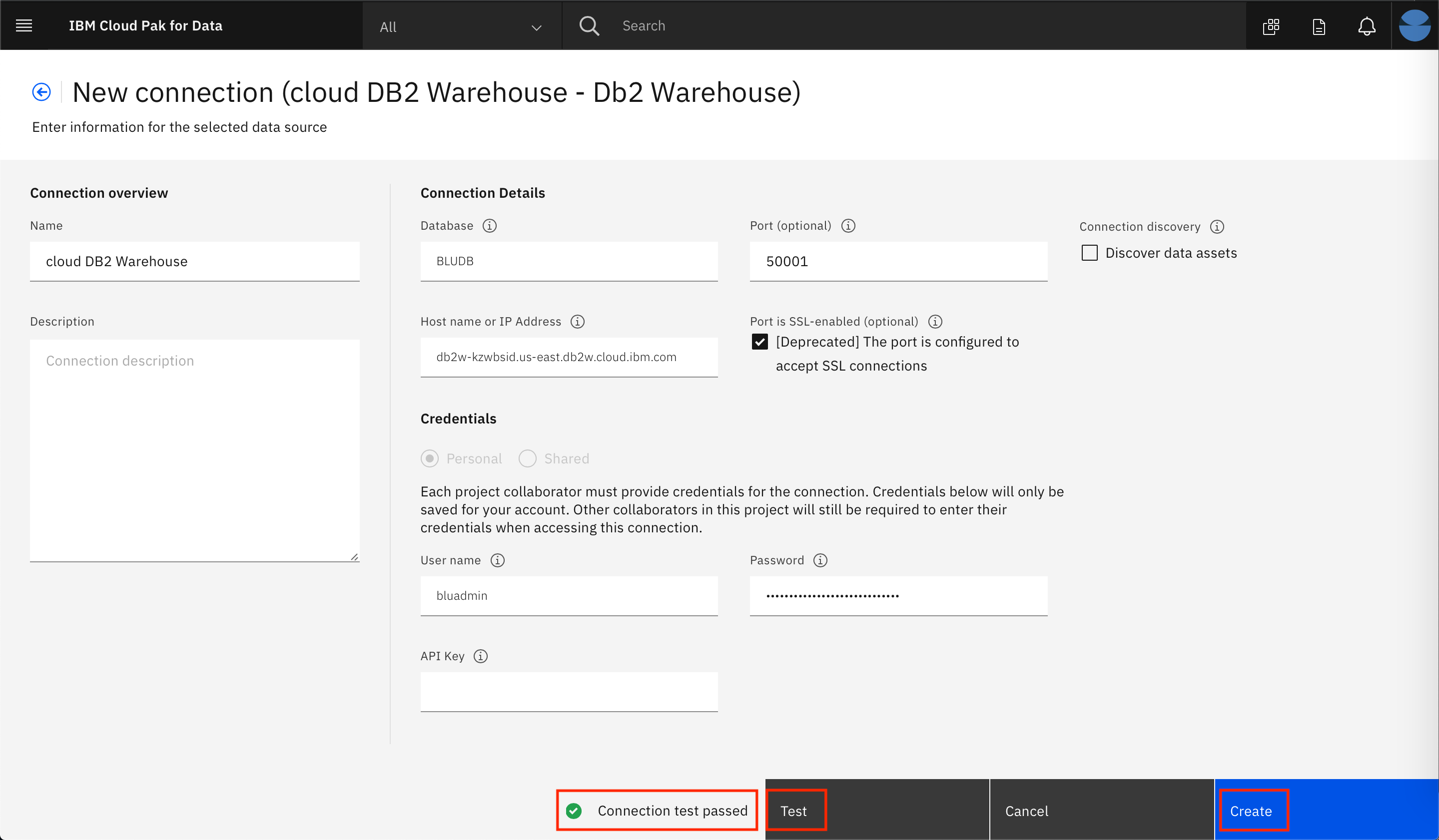Screen dimensions: 1439x840
Task: Click the document icon in header
Action: tap(1319, 26)
